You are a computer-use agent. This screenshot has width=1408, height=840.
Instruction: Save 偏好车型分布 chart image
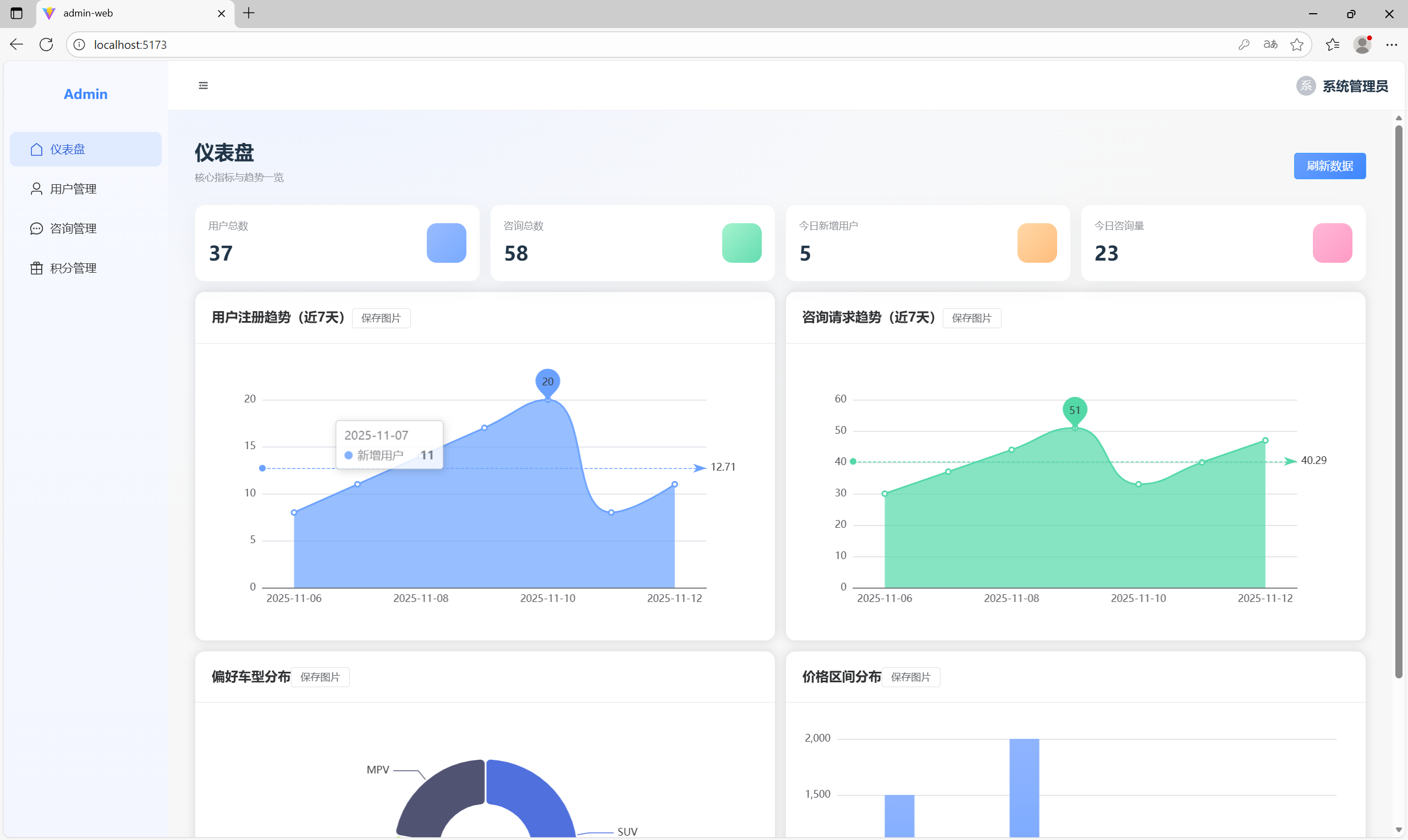tap(320, 677)
